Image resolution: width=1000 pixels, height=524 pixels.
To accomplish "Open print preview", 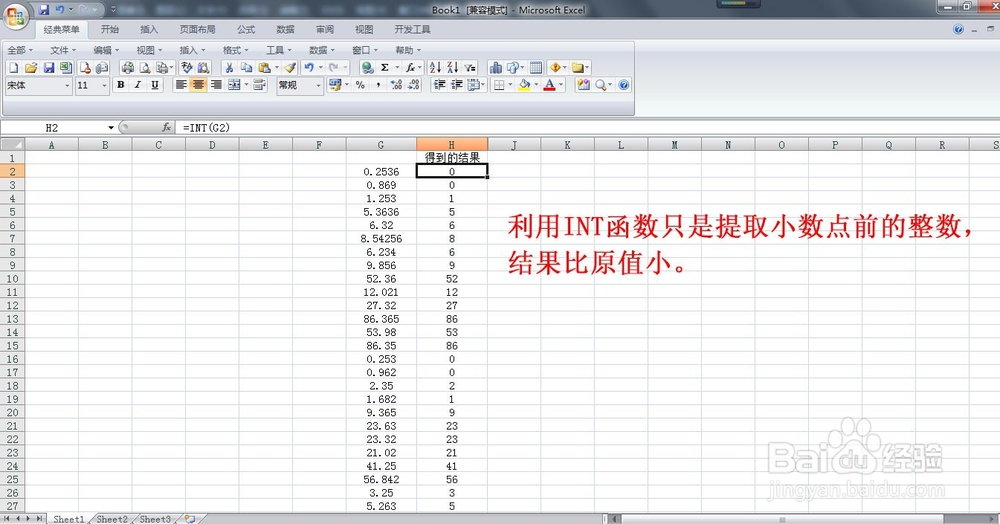I will pos(145,68).
